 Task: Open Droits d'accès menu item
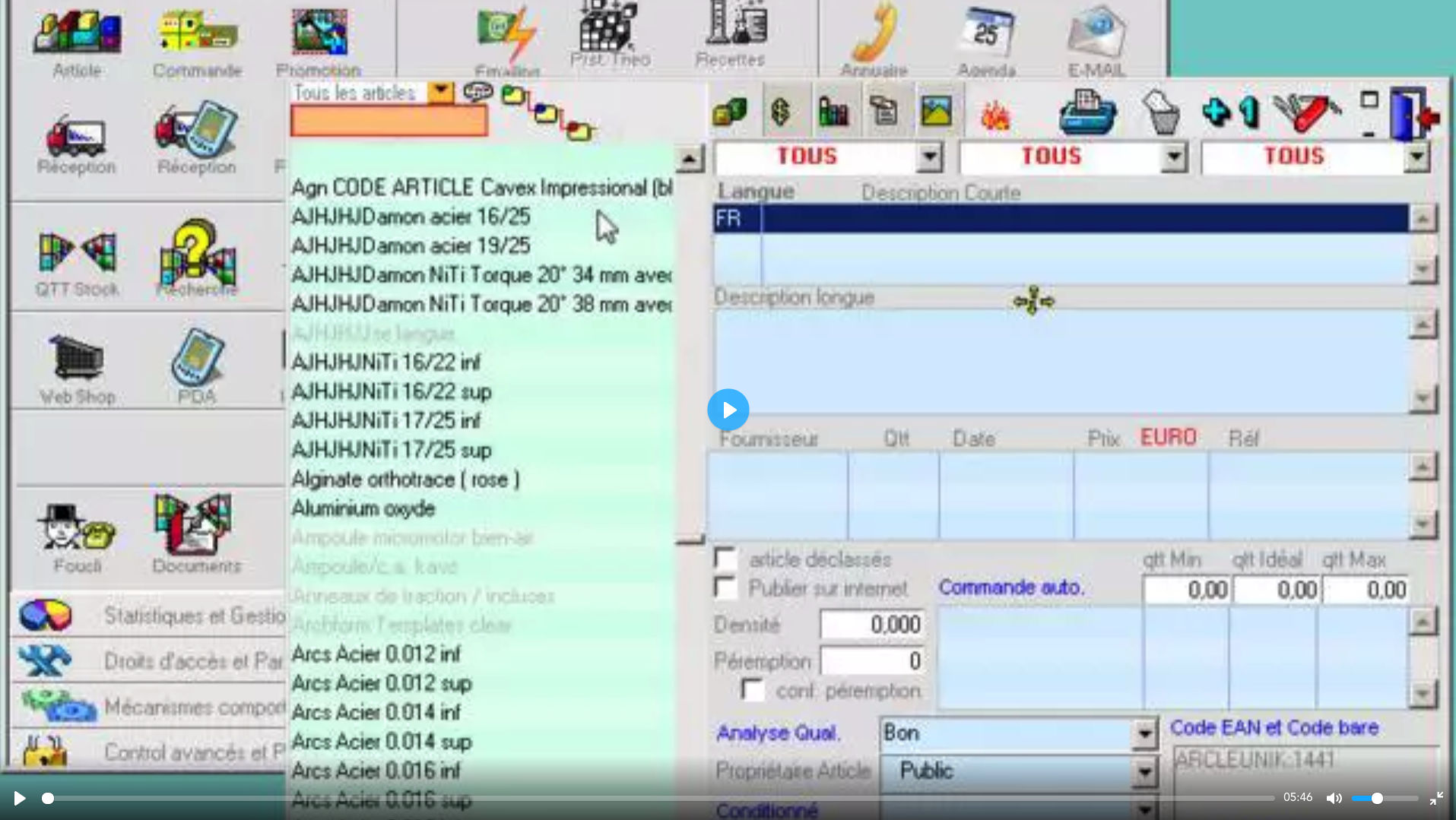click(149, 661)
